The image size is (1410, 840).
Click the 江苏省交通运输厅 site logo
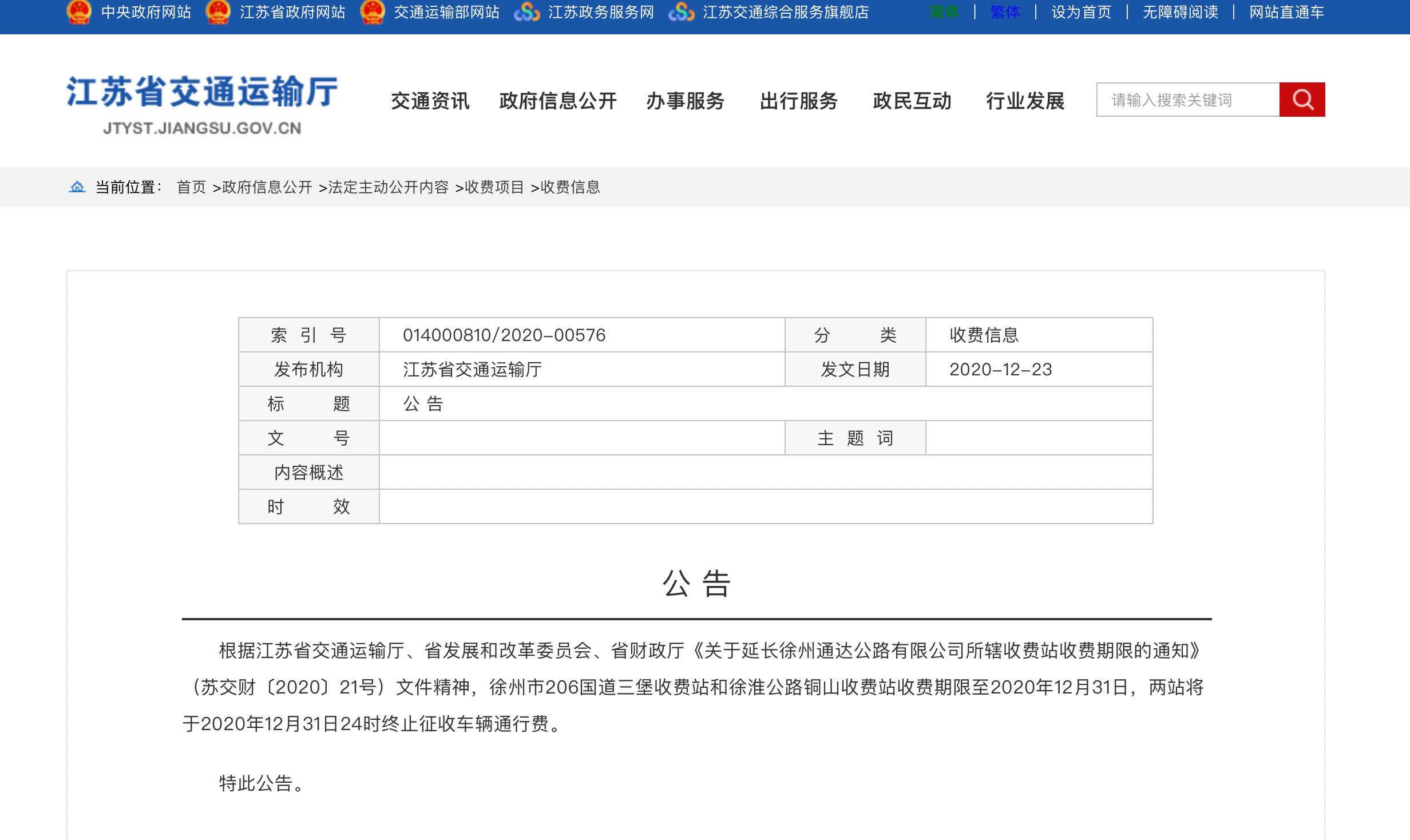(x=202, y=105)
